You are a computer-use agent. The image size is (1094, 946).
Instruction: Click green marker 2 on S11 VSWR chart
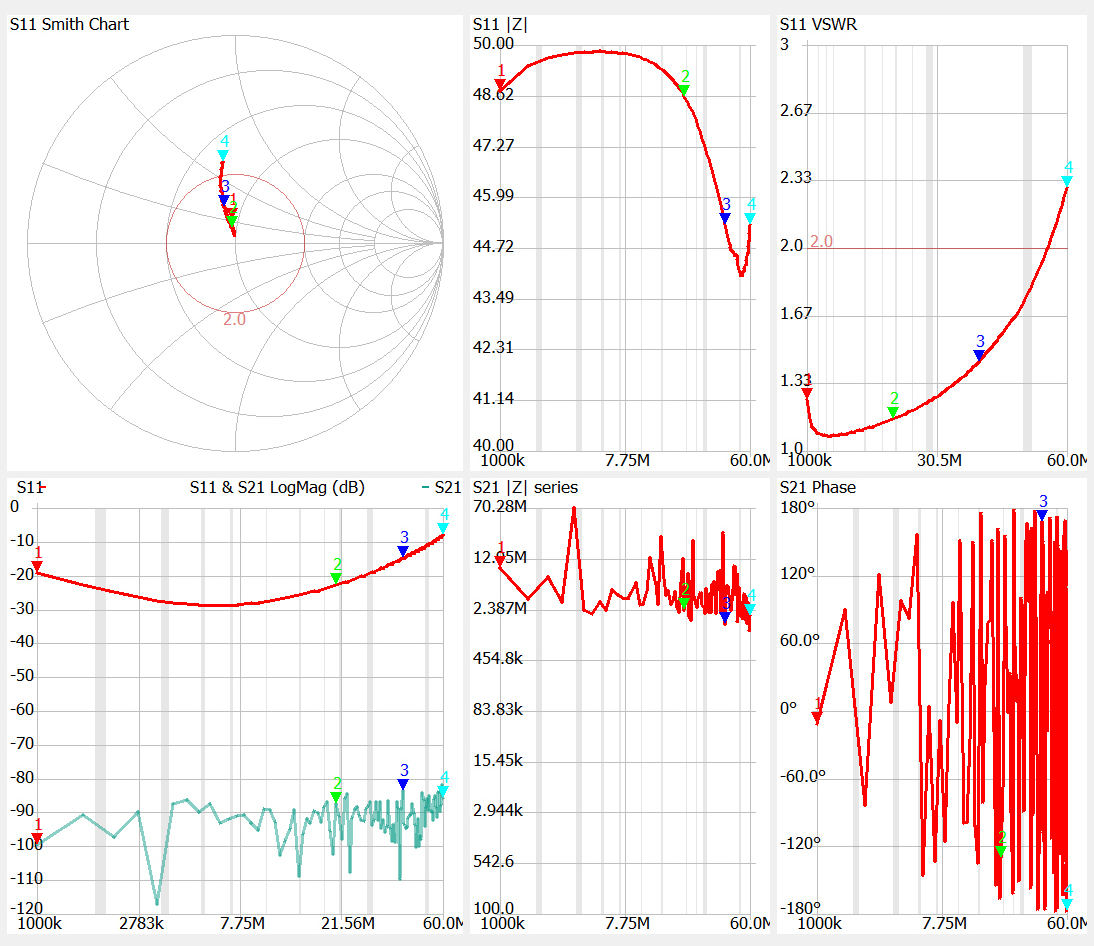tap(893, 411)
